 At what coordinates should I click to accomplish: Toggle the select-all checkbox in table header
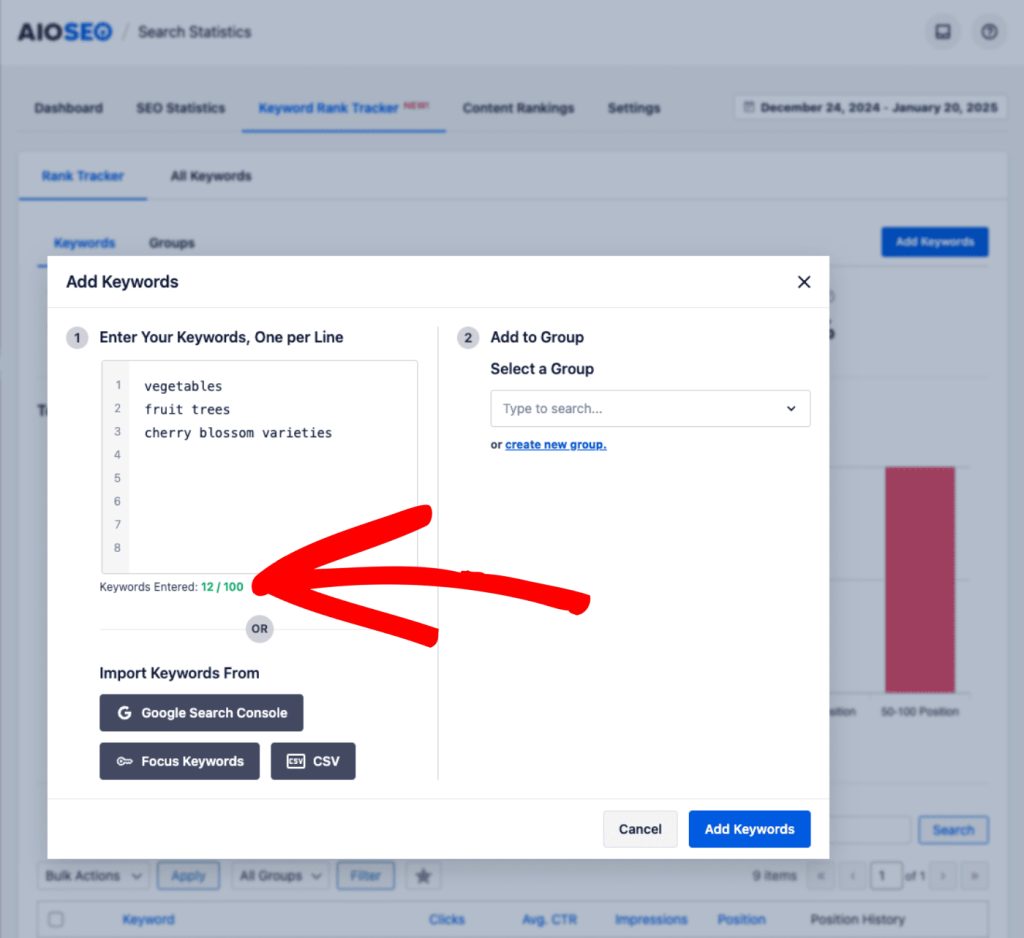[56, 920]
